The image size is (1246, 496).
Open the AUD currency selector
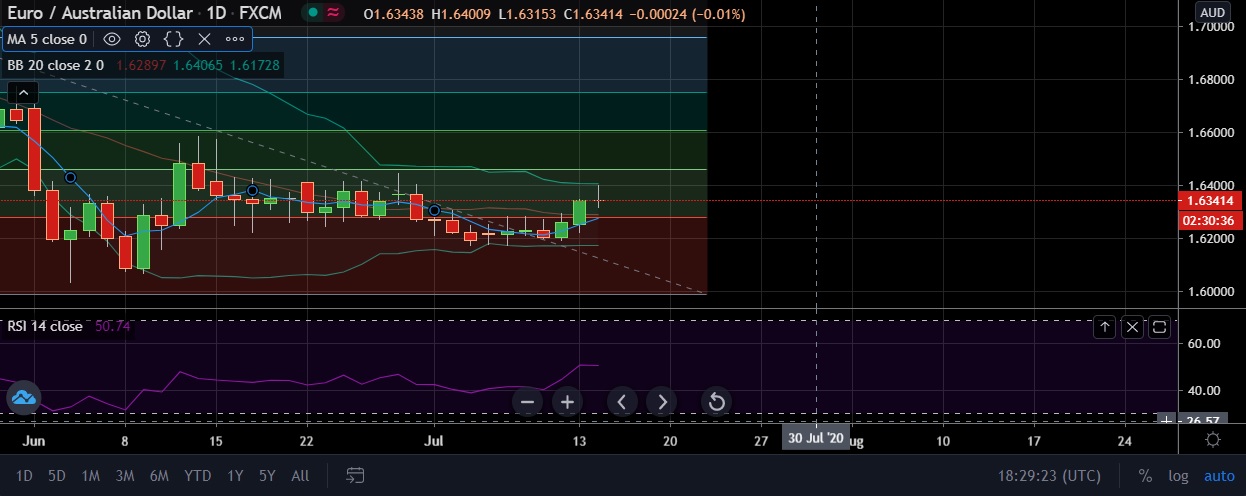pyautogui.click(x=1213, y=12)
